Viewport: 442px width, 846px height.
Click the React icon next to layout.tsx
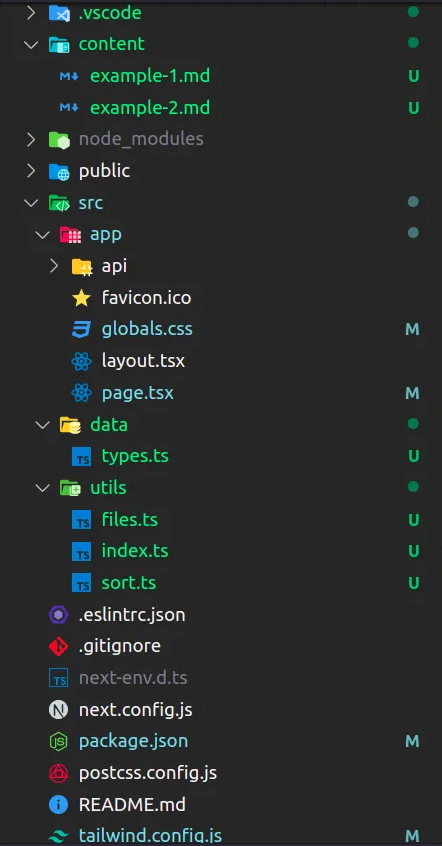[x=81, y=361]
